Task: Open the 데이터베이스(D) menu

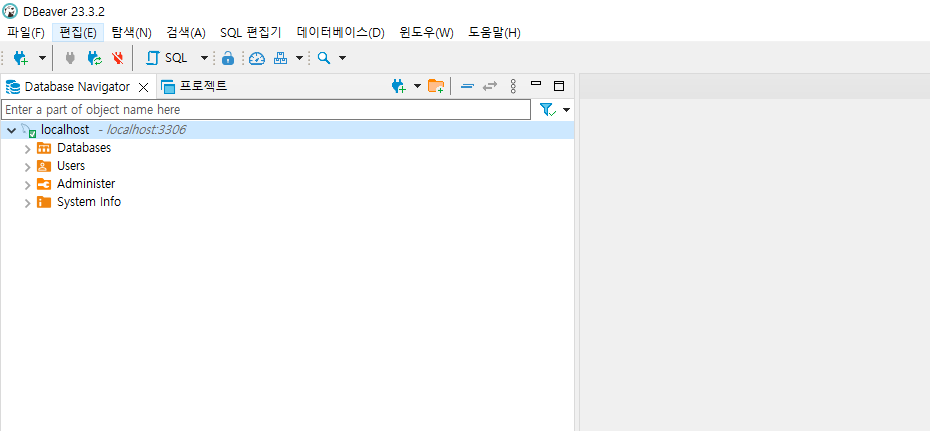Action: coord(341,33)
